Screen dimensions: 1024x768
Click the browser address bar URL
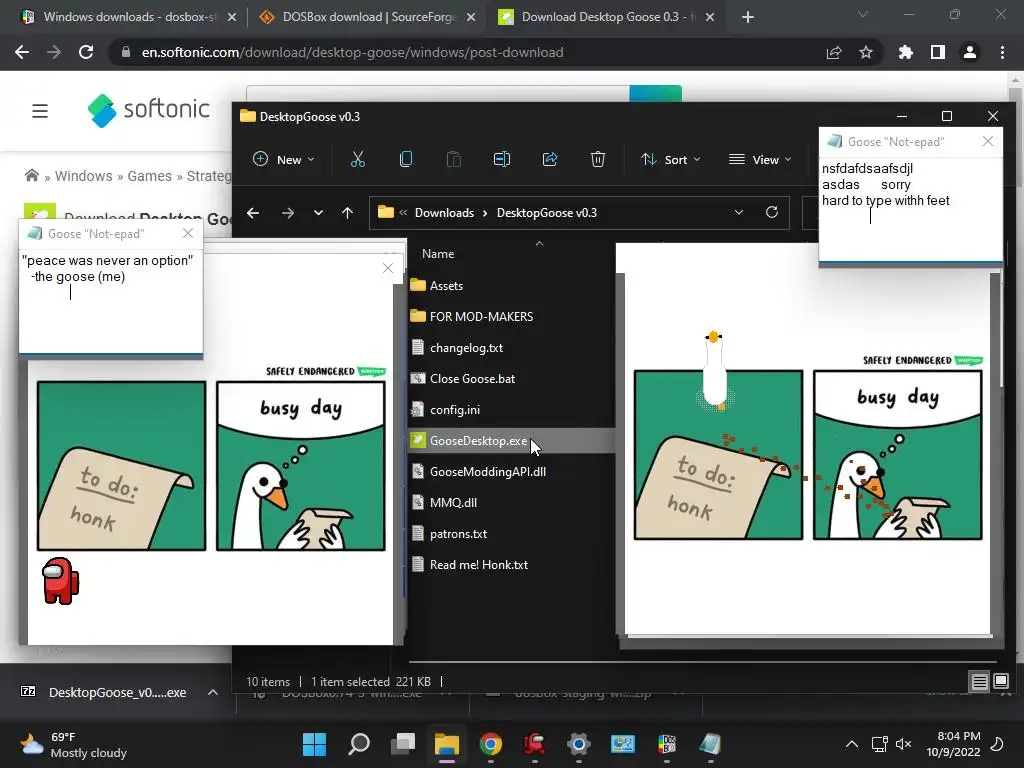pos(352,52)
